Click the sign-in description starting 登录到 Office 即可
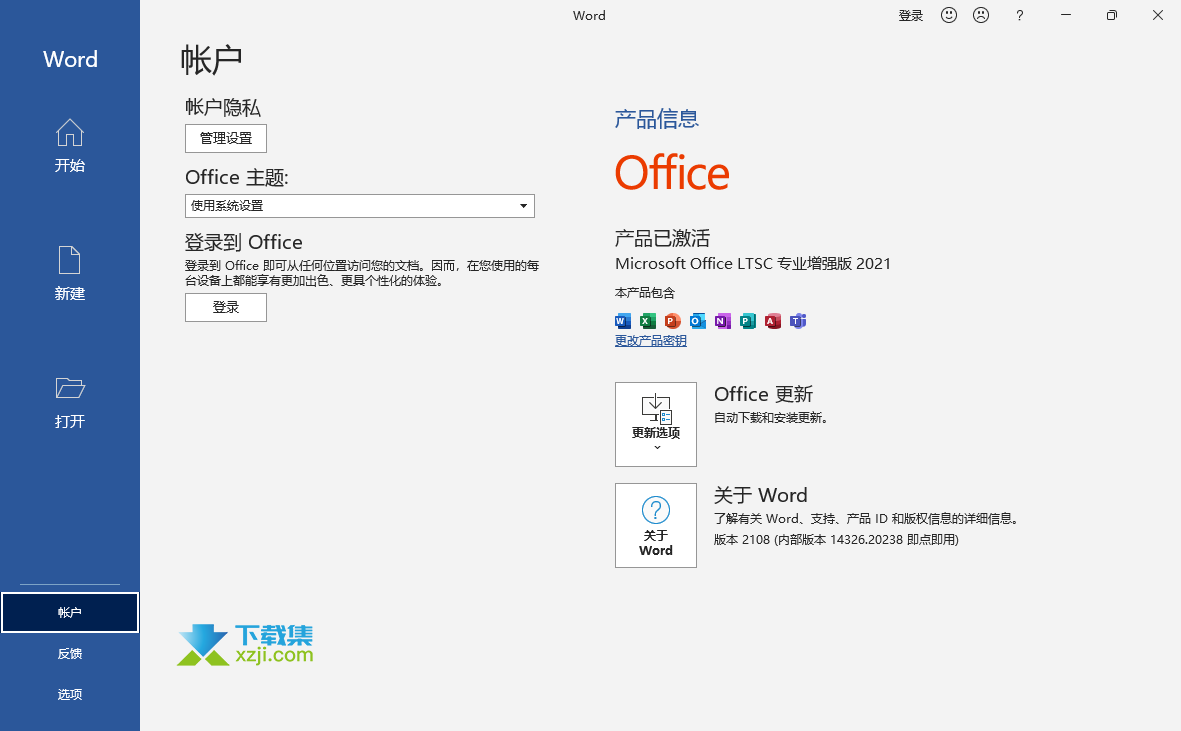This screenshot has width=1181, height=731. [x=362, y=273]
